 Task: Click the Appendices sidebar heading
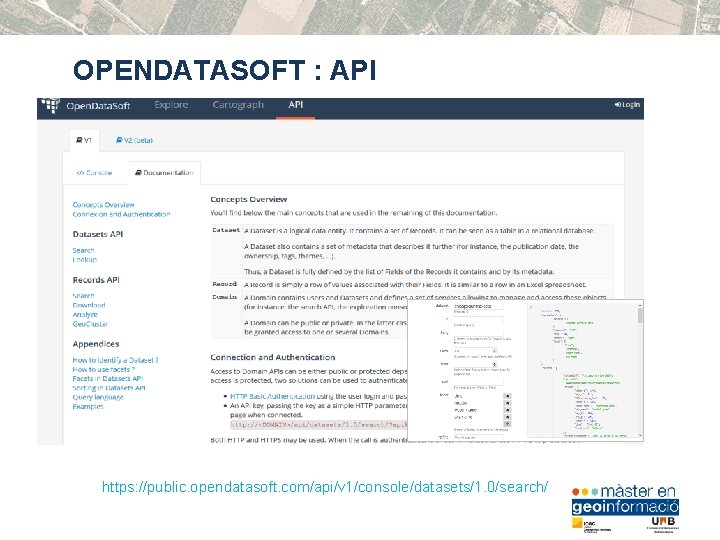[x=96, y=344]
